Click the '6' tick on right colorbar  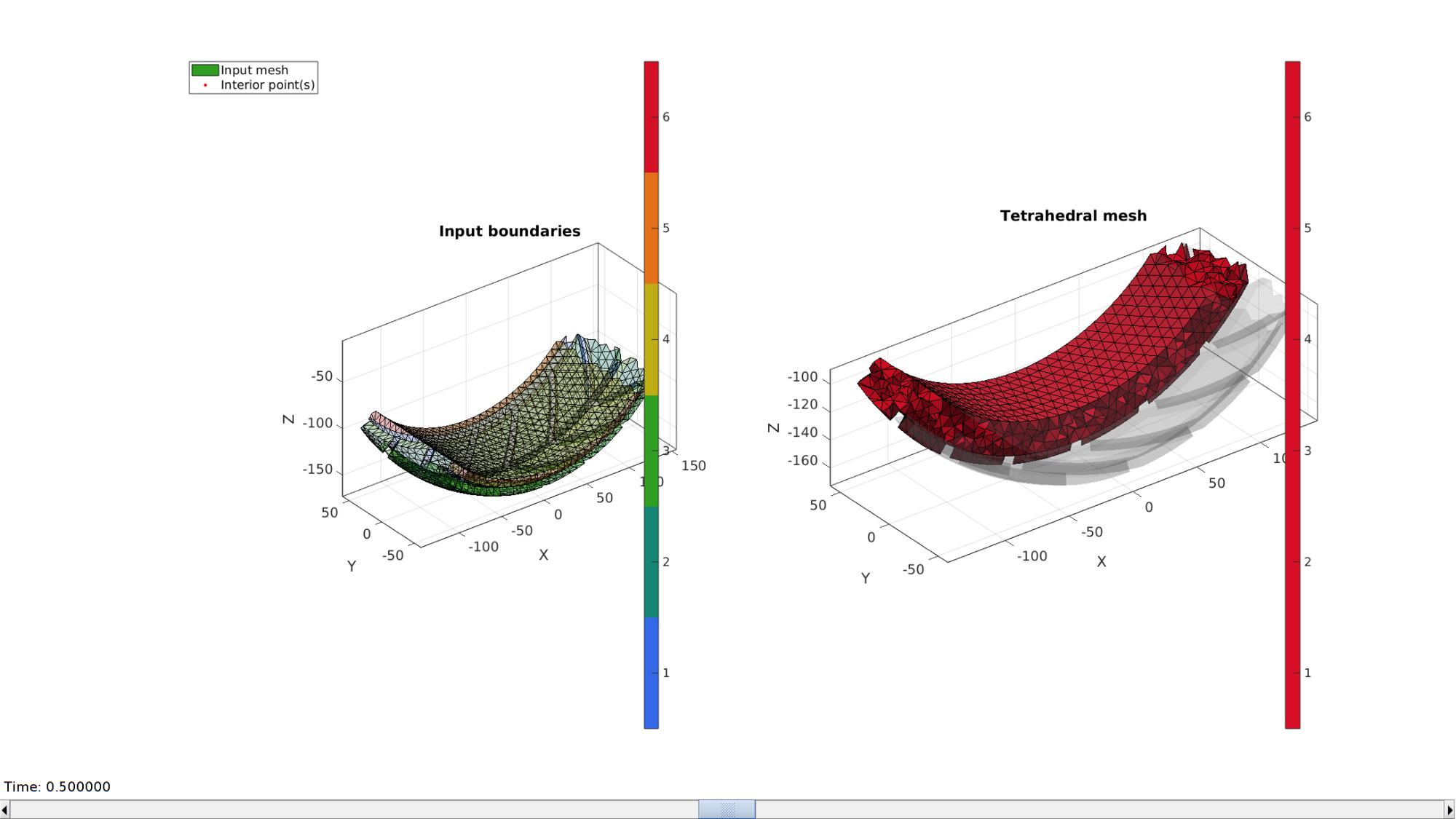pos(1307,116)
